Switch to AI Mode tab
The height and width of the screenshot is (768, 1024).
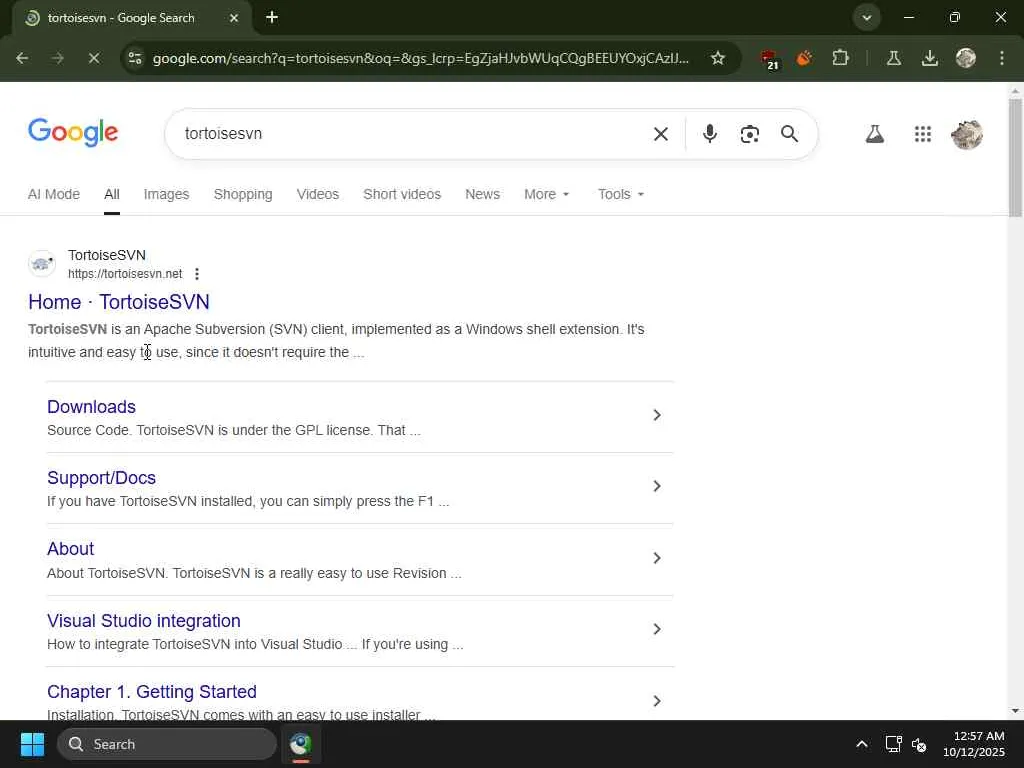54,195
